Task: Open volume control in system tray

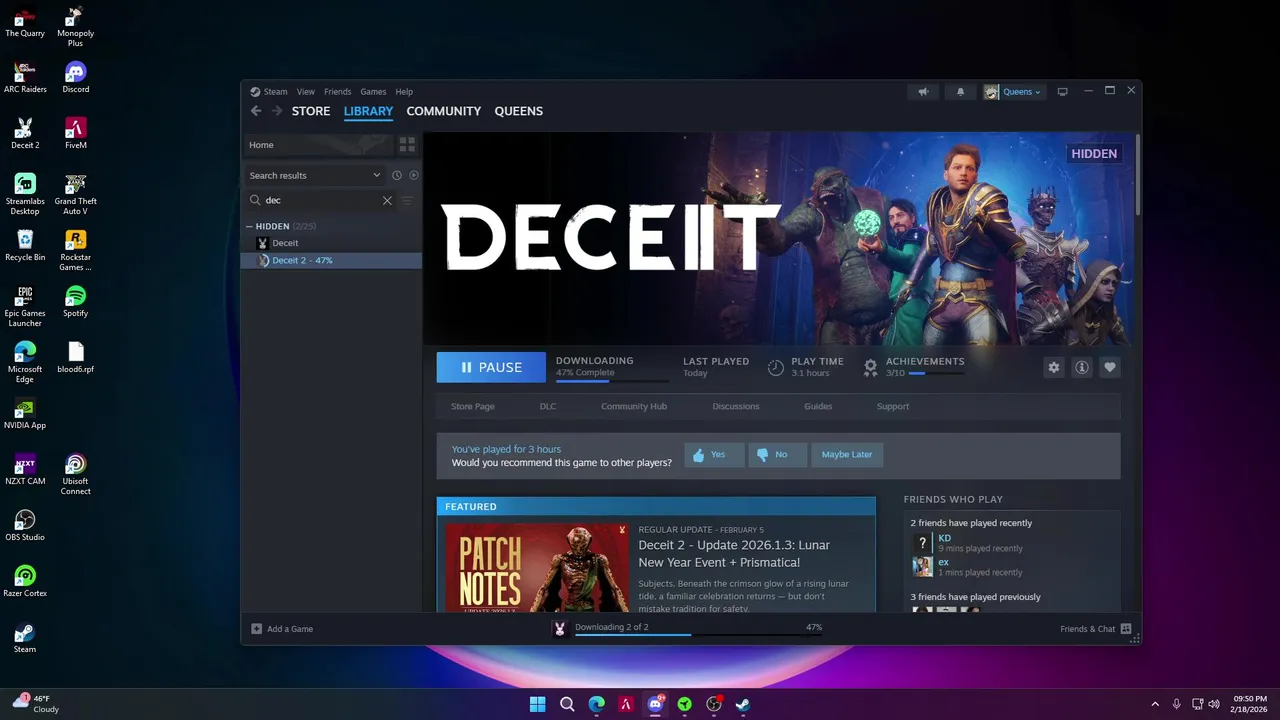Action: 1213,704
